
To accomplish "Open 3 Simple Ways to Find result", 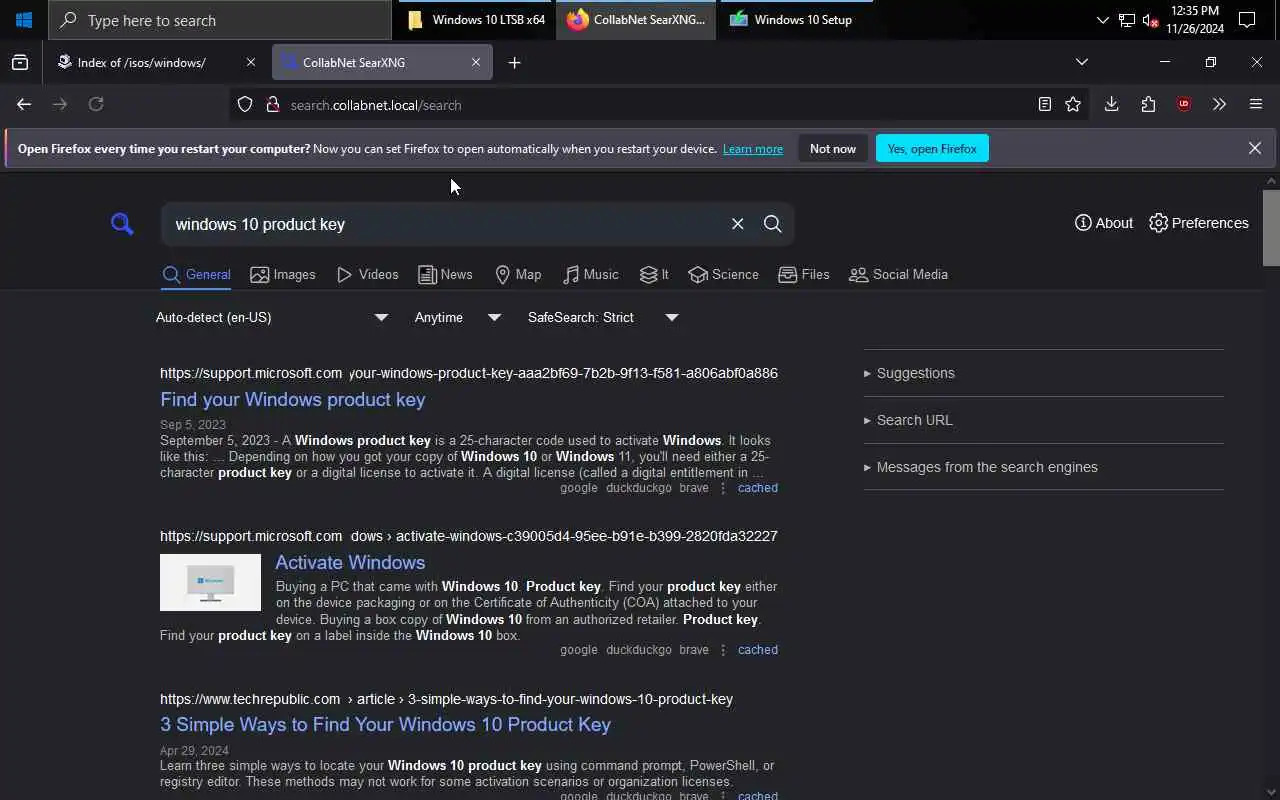I will [x=385, y=724].
